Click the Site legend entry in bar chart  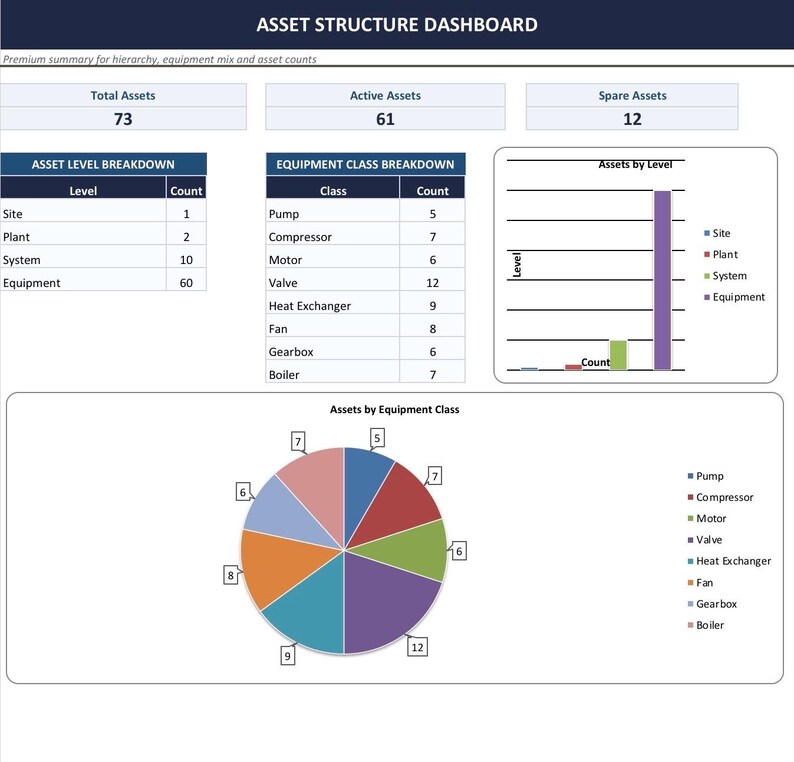(717, 233)
